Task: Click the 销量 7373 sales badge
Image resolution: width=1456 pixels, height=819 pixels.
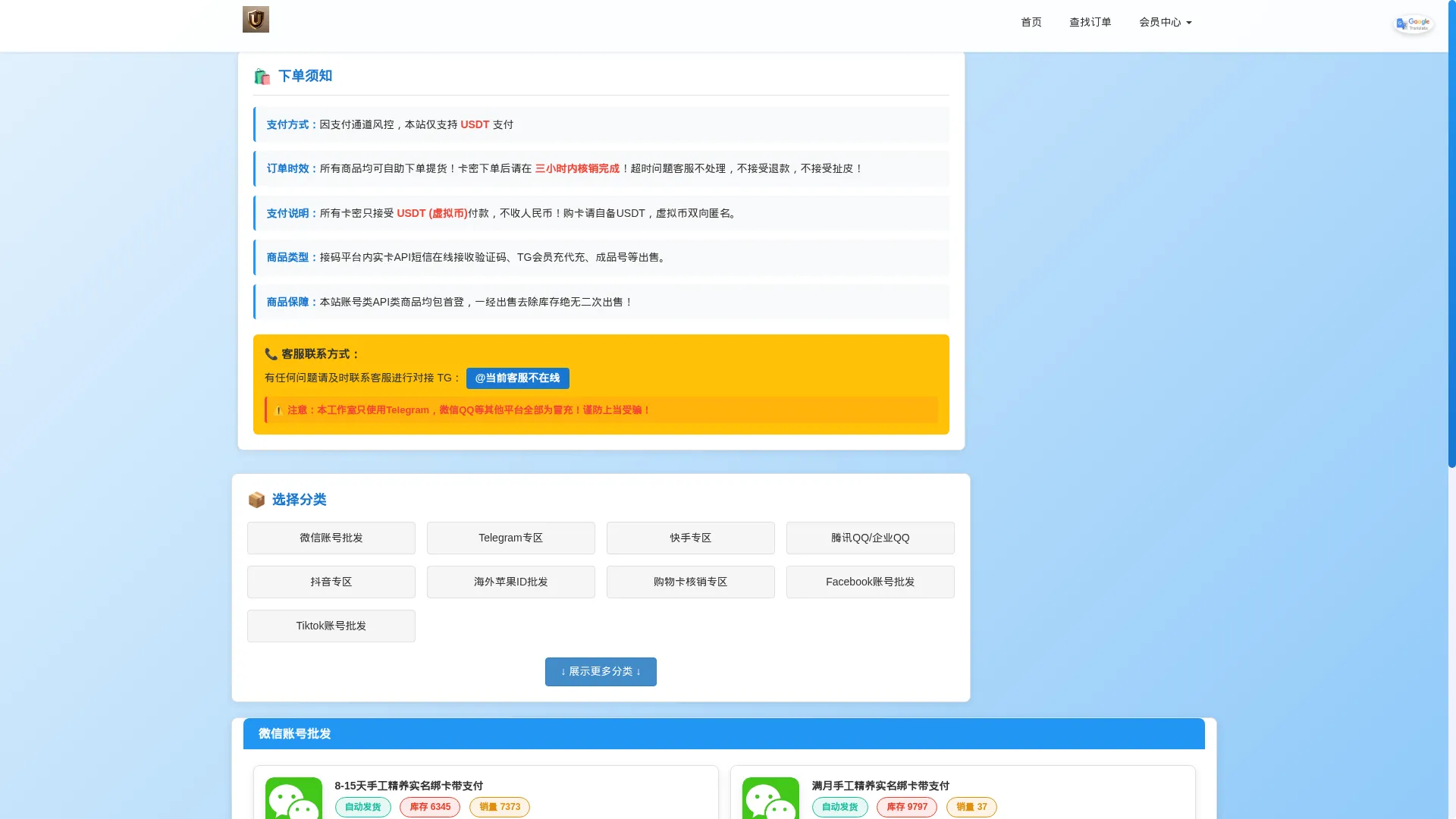Action: point(500,807)
